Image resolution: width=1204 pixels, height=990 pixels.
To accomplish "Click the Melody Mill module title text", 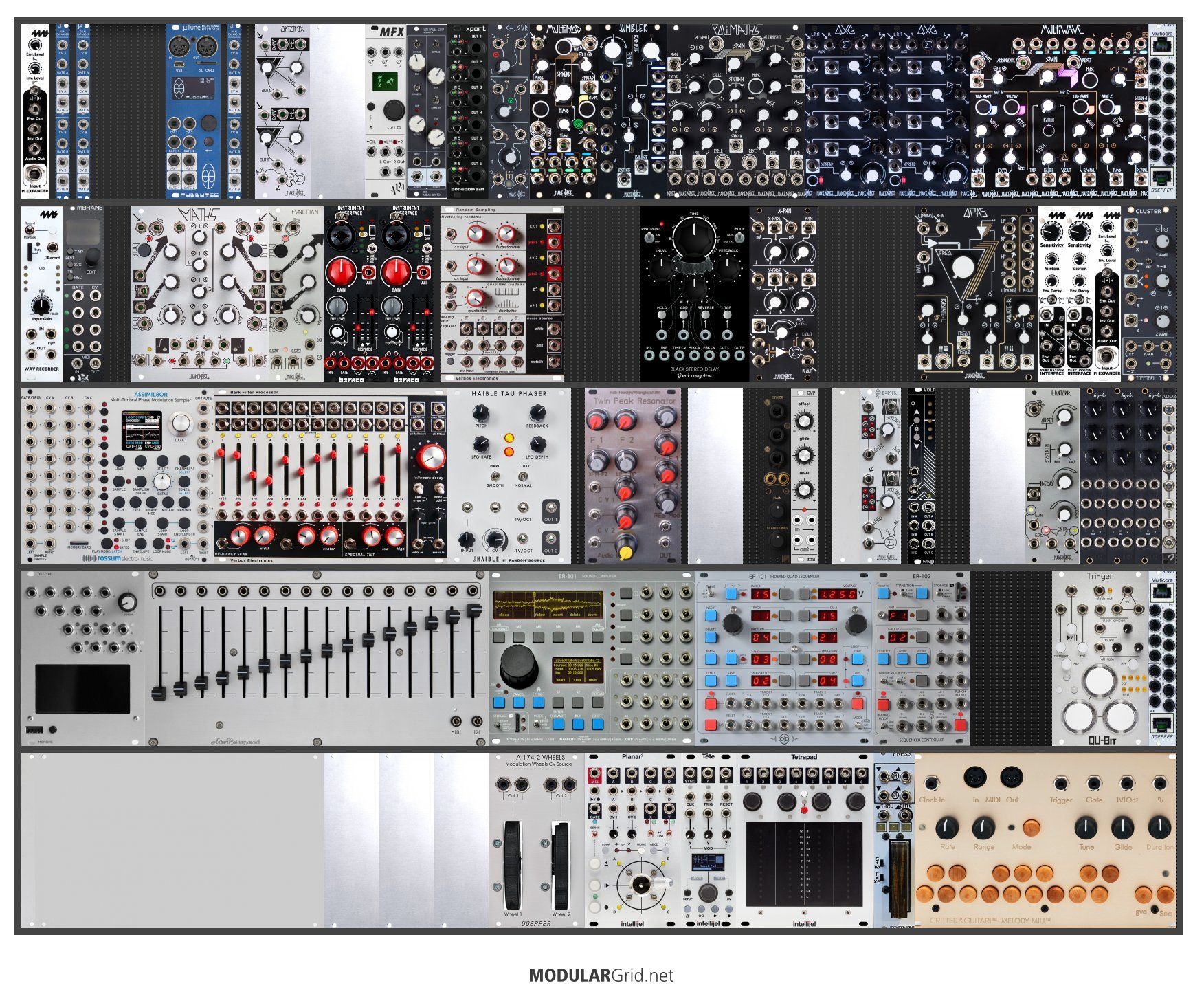I will 990,920.
